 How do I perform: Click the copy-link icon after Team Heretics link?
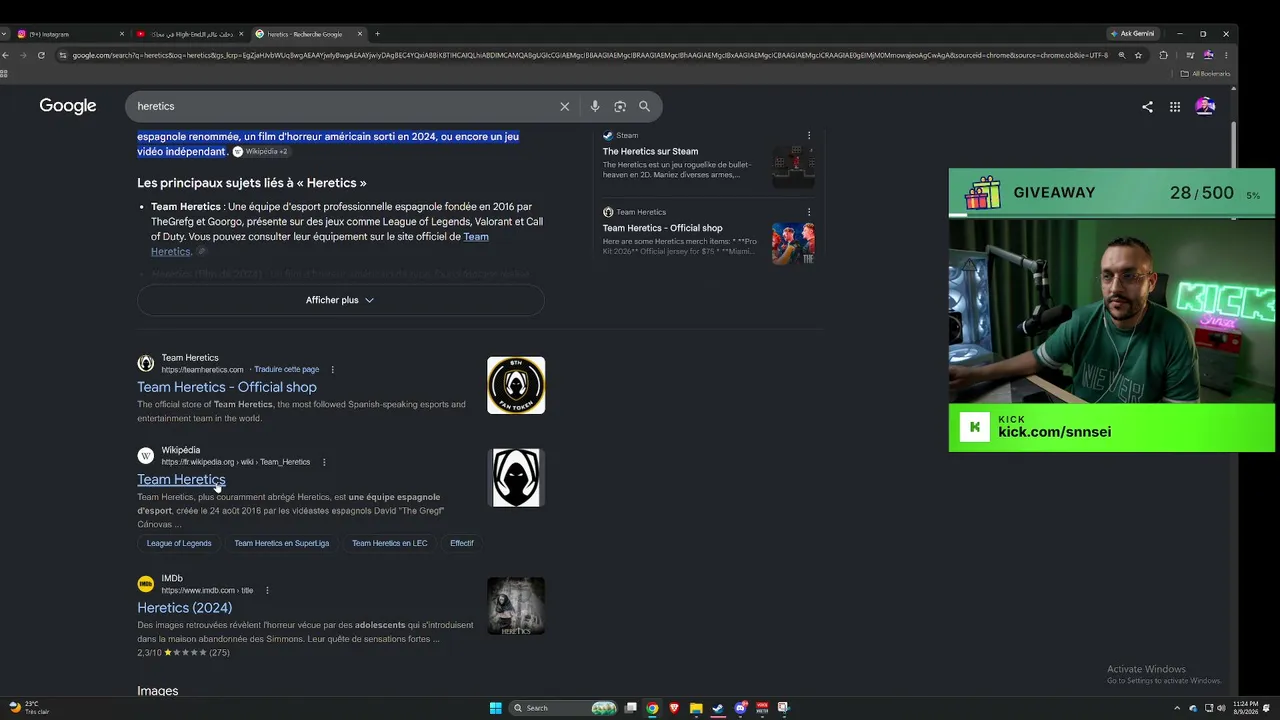201,252
